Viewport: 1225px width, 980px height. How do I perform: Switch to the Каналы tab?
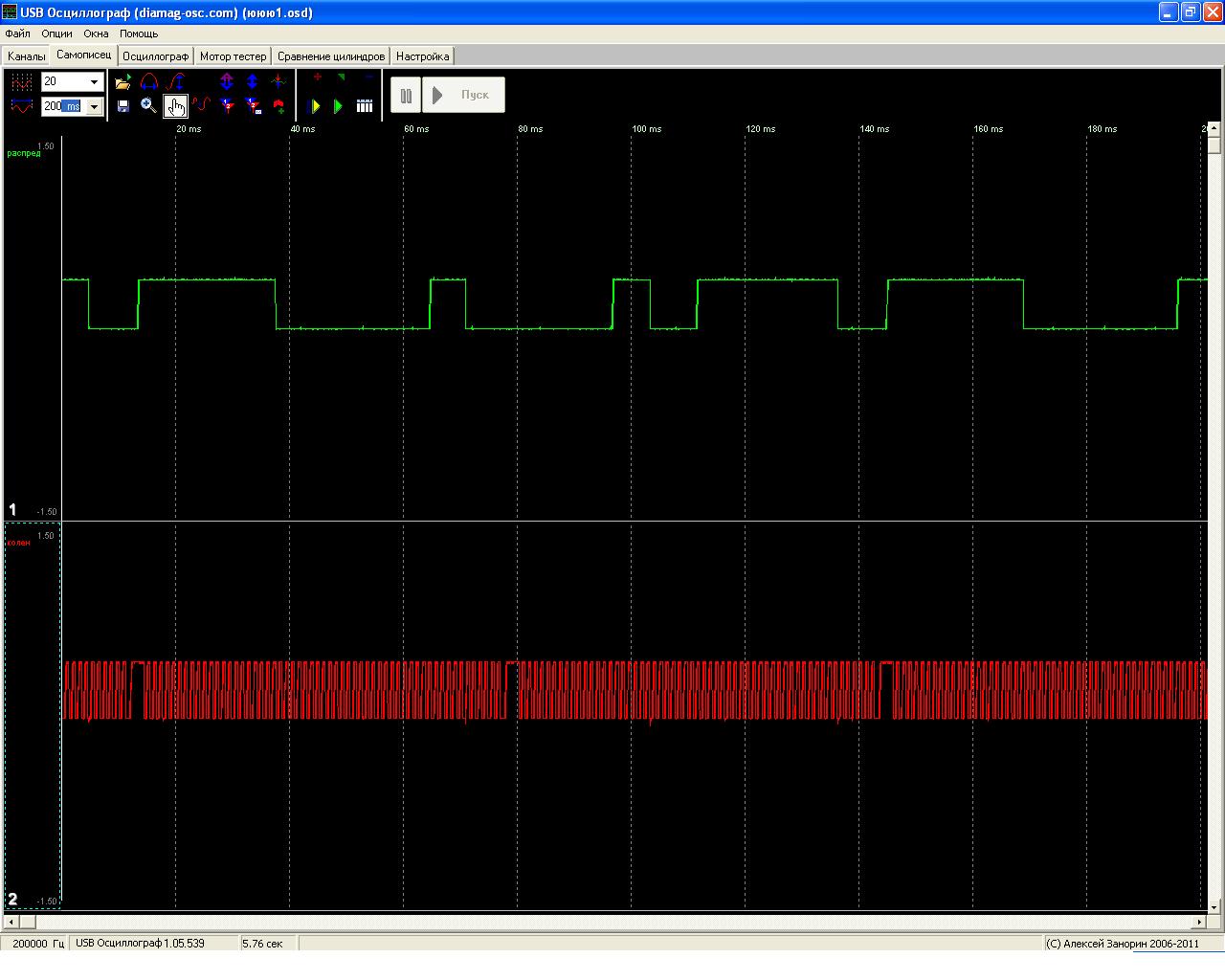coord(26,56)
